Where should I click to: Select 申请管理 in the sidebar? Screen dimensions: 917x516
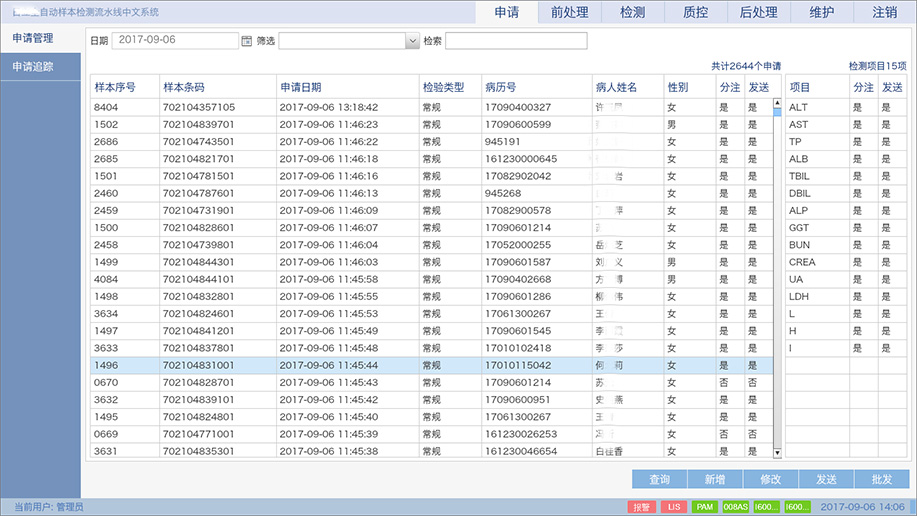coord(40,38)
